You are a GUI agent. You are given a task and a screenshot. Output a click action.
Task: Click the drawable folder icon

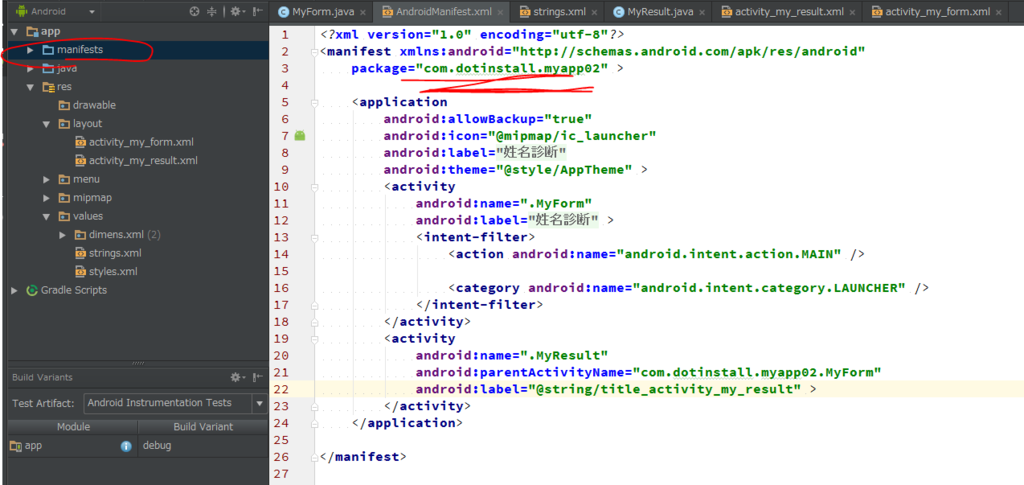pyautogui.click(x=64, y=105)
